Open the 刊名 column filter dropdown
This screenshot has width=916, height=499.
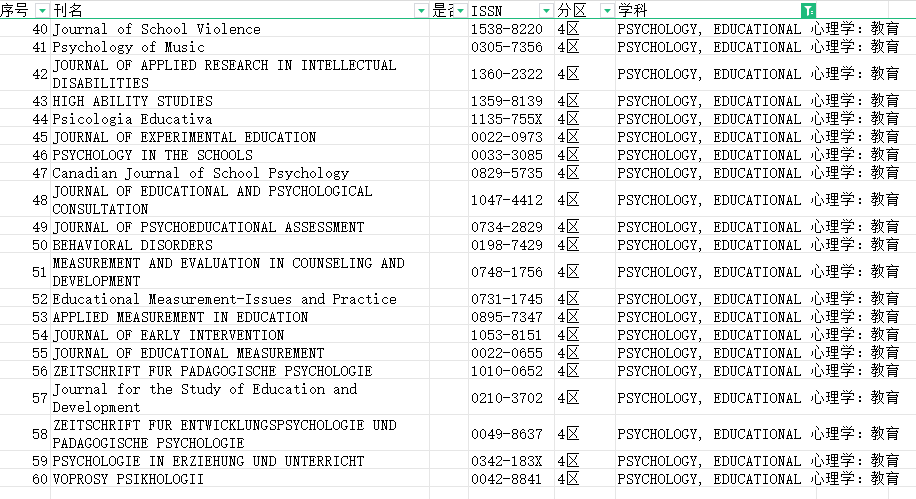click(421, 11)
